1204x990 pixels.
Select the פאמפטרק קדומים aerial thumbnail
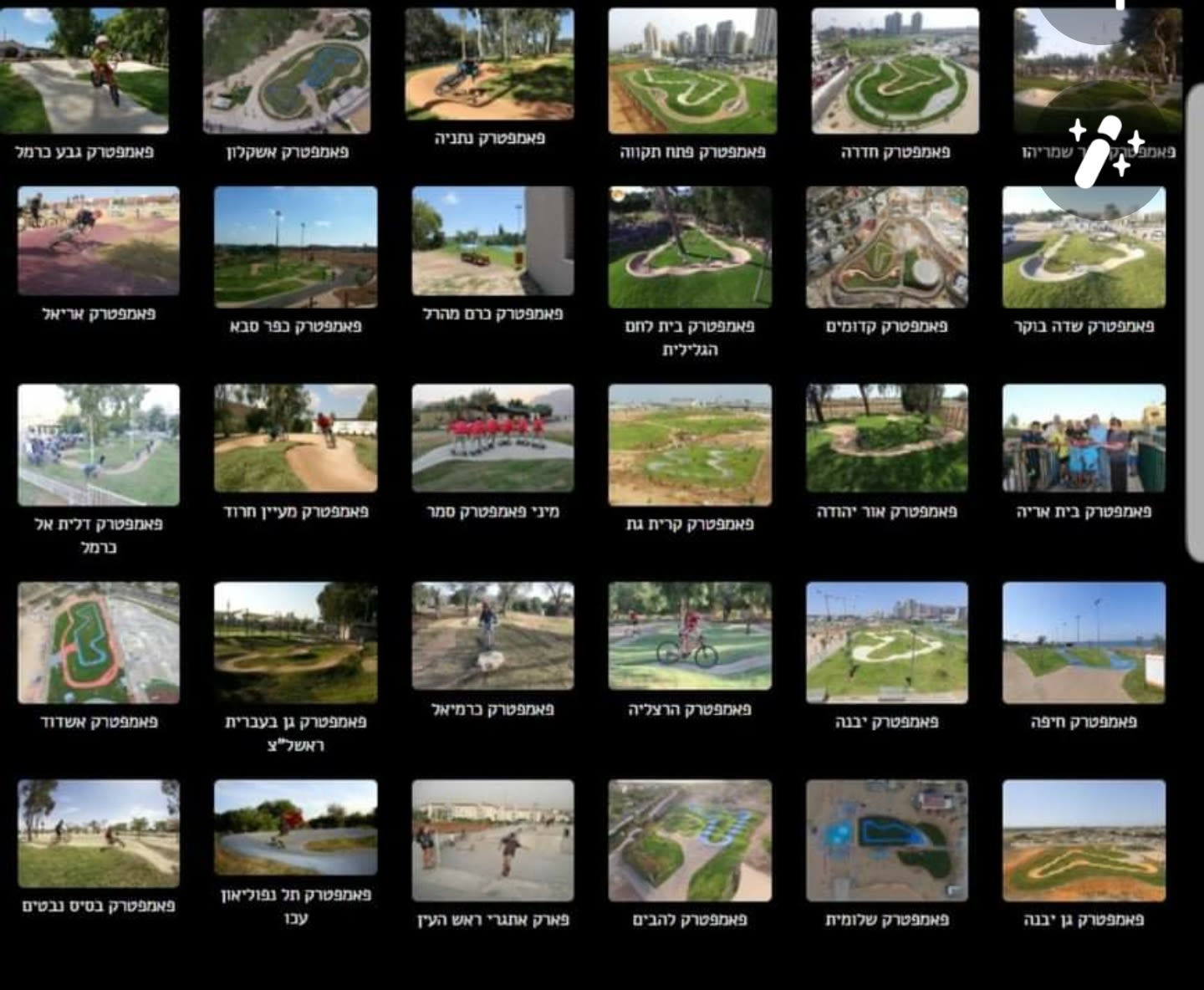tap(887, 247)
